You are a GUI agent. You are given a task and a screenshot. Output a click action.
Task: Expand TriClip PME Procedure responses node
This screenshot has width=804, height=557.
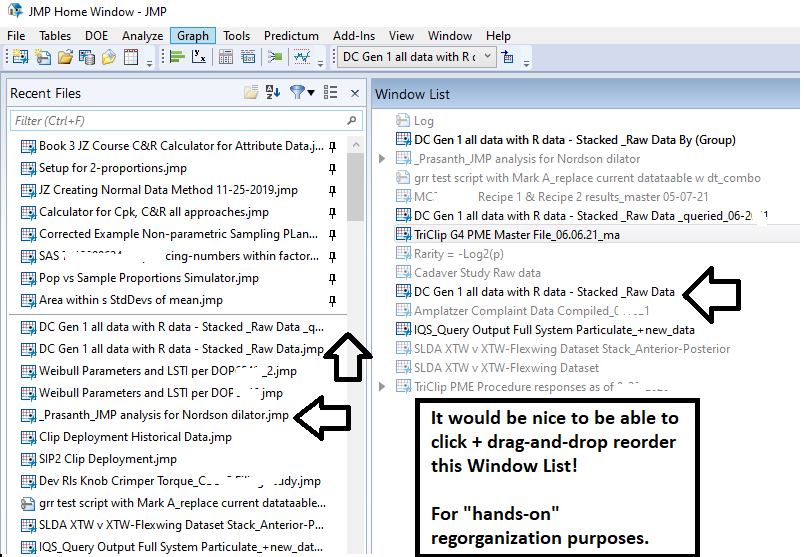click(x=382, y=387)
